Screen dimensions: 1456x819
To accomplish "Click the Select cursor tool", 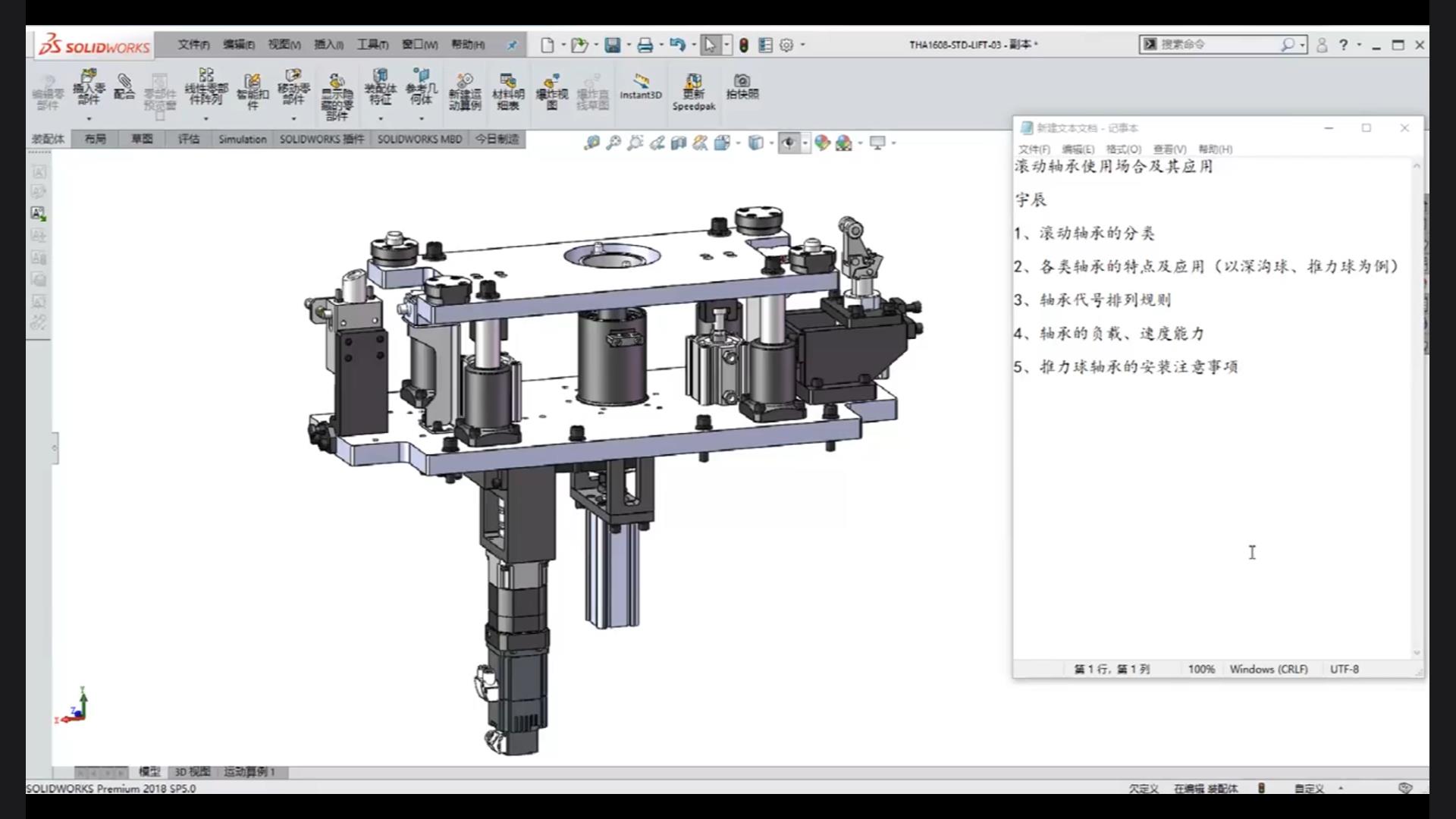I will click(x=710, y=45).
